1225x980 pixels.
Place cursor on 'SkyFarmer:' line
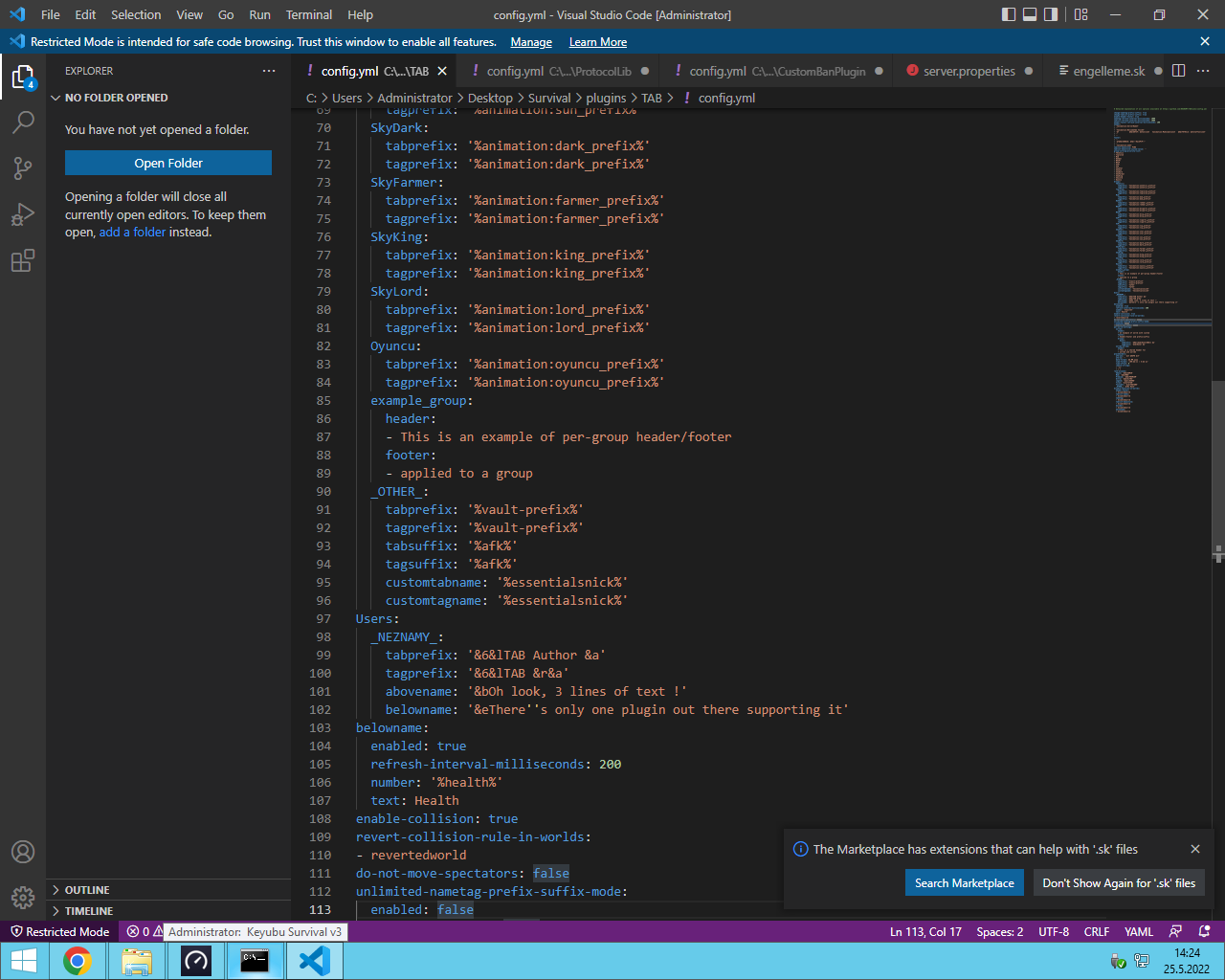click(x=407, y=182)
